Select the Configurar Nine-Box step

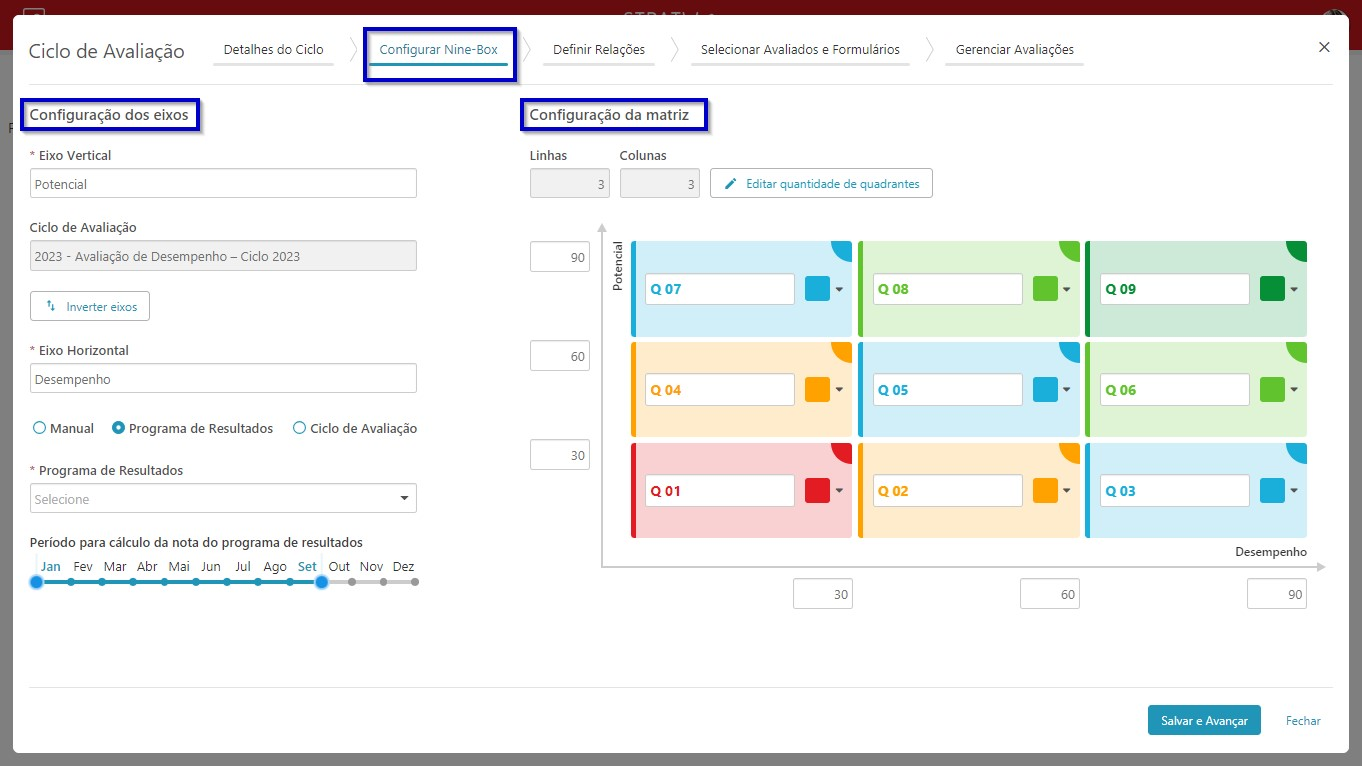(438, 50)
